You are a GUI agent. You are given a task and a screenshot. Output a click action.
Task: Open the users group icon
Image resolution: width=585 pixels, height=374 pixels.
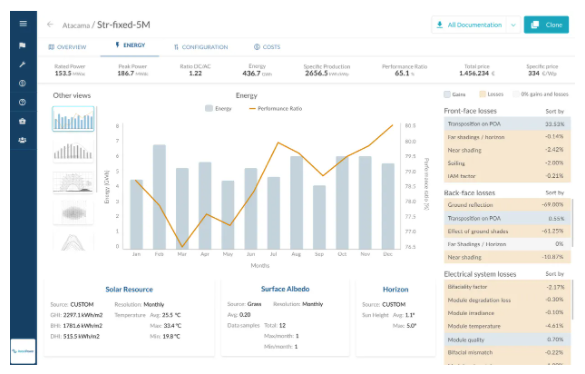point(22,140)
